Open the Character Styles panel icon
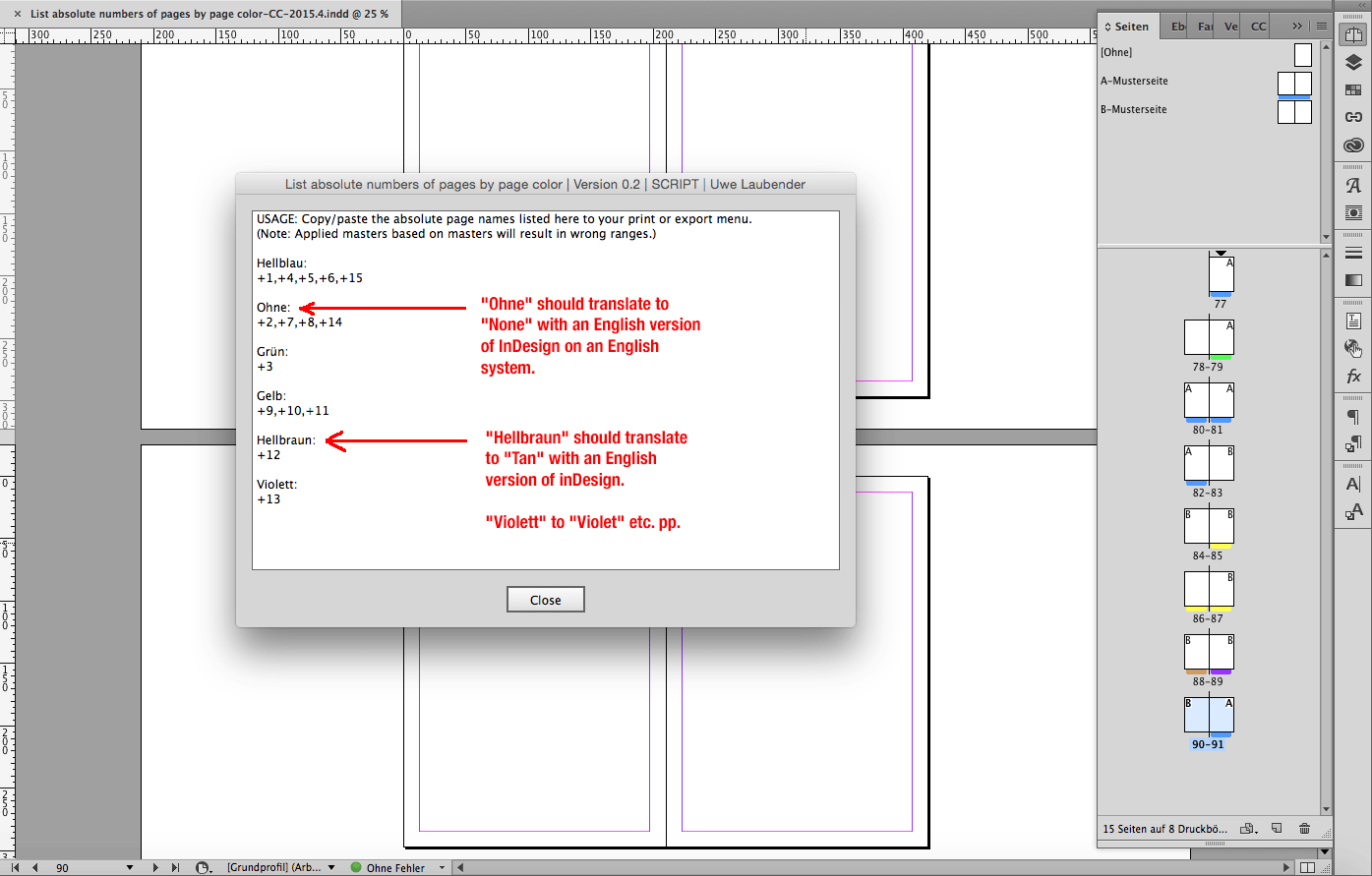Screen dimensions: 1372x876 [x=1353, y=511]
